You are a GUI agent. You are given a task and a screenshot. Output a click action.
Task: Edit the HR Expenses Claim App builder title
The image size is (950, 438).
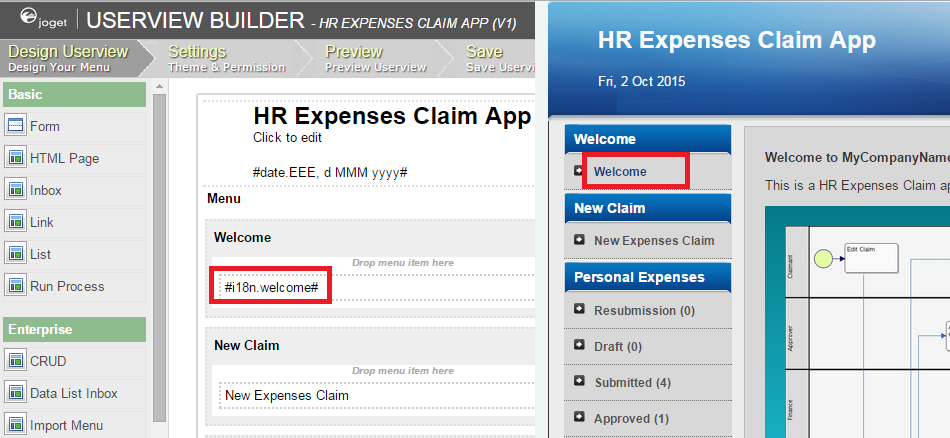[392, 116]
